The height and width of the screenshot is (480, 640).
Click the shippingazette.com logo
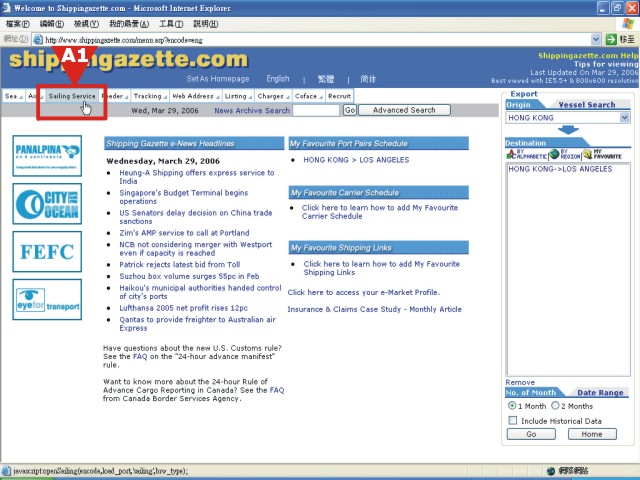(x=129, y=60)
